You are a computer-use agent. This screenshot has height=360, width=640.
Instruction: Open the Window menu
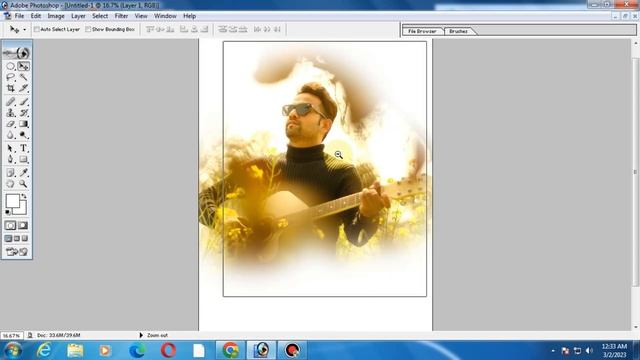tap(165, 16)
